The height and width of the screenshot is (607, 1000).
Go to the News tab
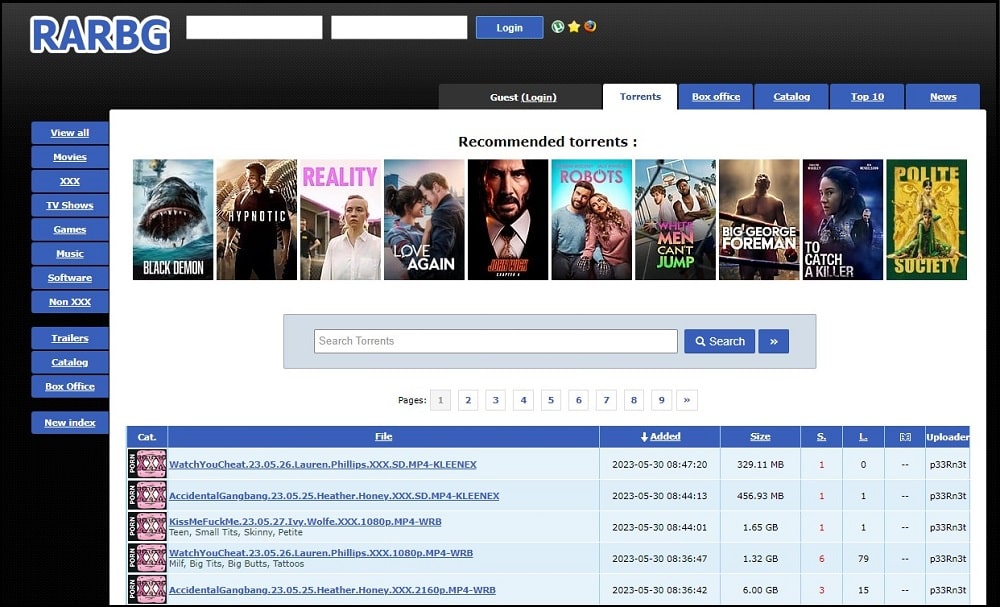[943, 97]
